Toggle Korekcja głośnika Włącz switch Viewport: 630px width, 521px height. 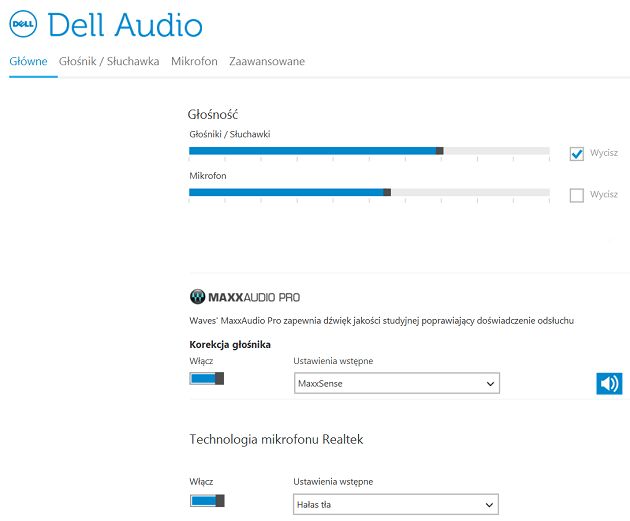pyautogui.click(x=207, y=378)
